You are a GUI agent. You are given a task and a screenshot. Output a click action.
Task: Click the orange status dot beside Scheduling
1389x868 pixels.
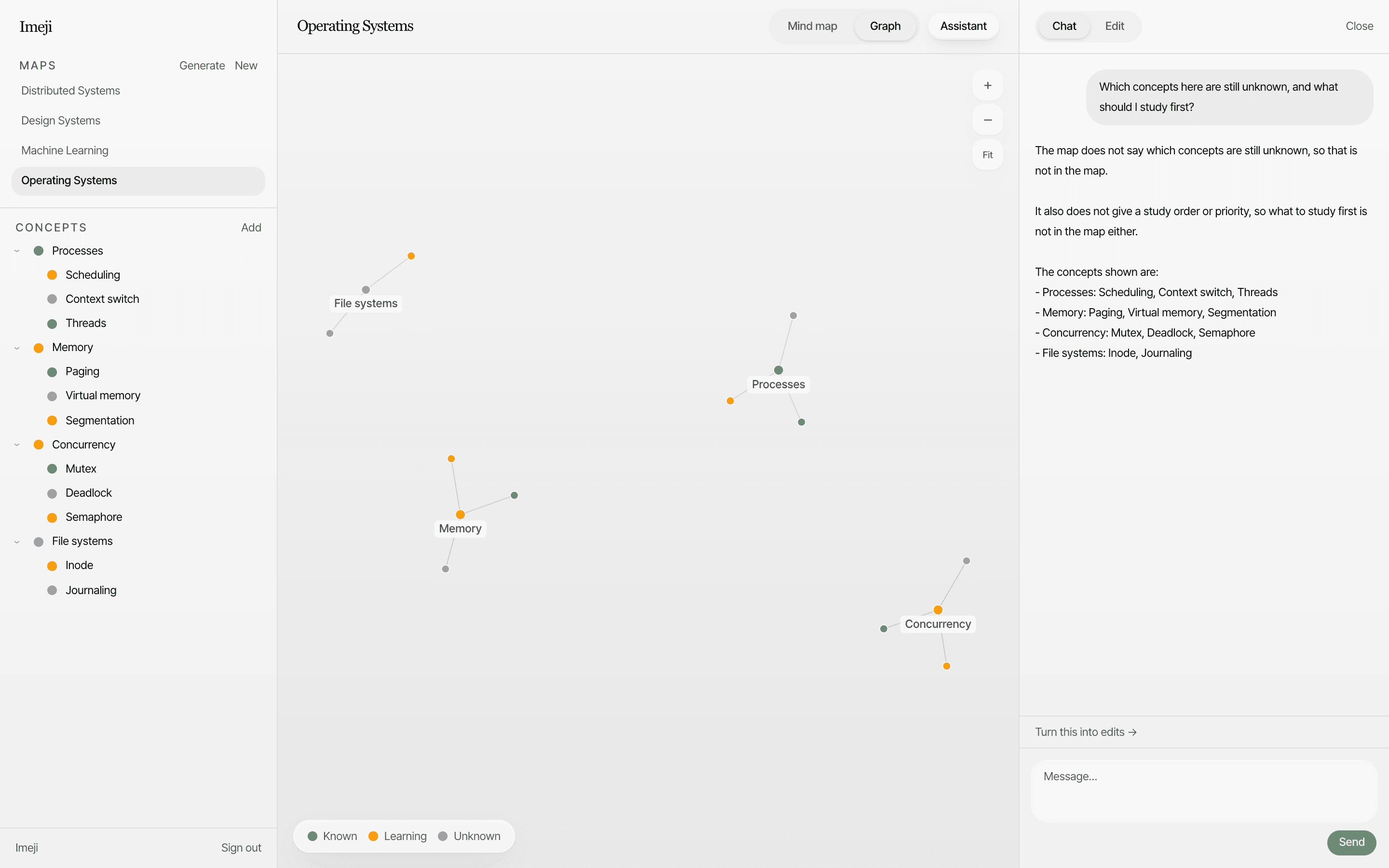pyautogui.click(x=52, y=275)
